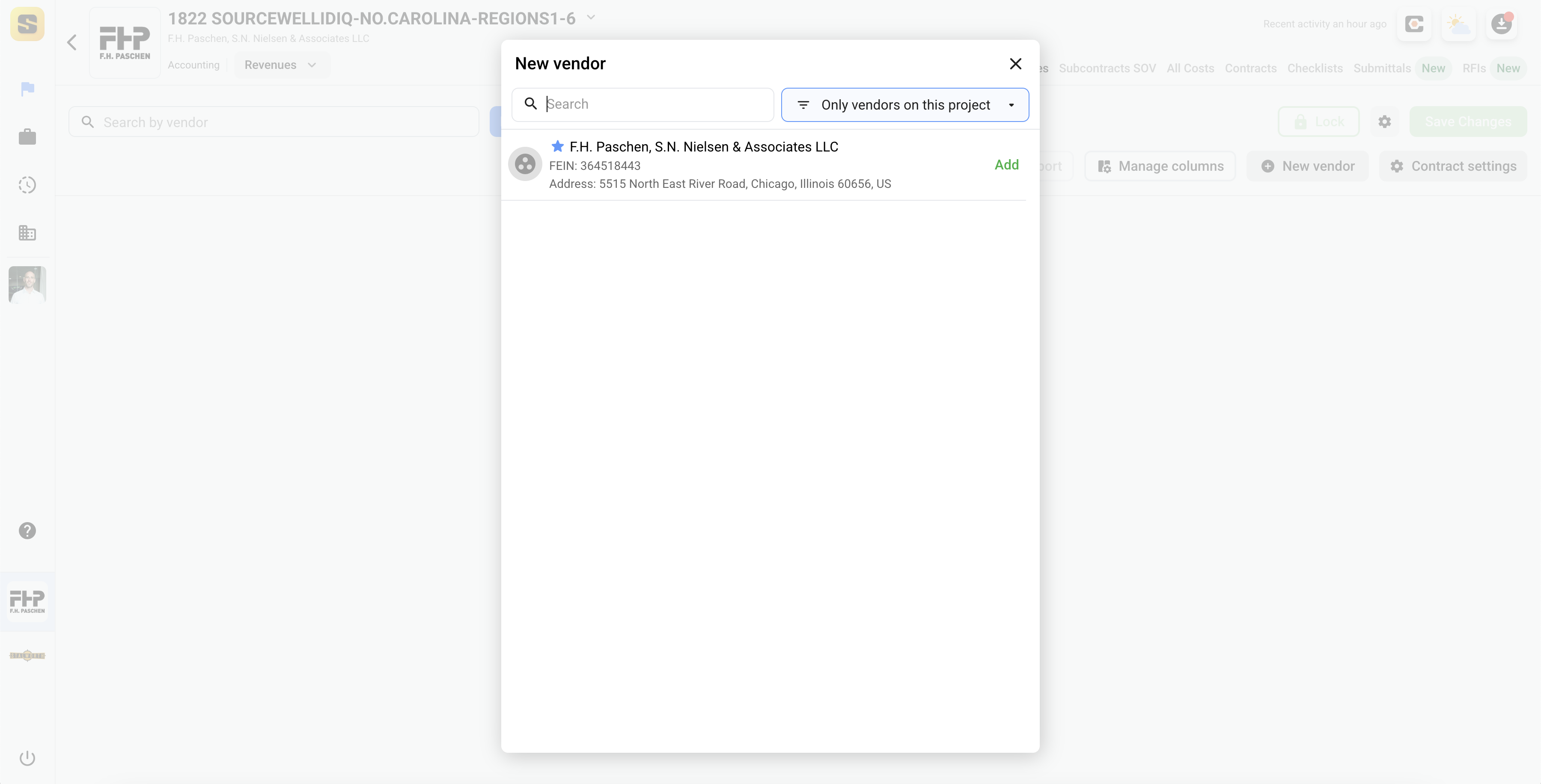Viewport: 1541px width, 784px height.
Task: Click the filter lines icon in vendor filter
Action: point(803,105)
